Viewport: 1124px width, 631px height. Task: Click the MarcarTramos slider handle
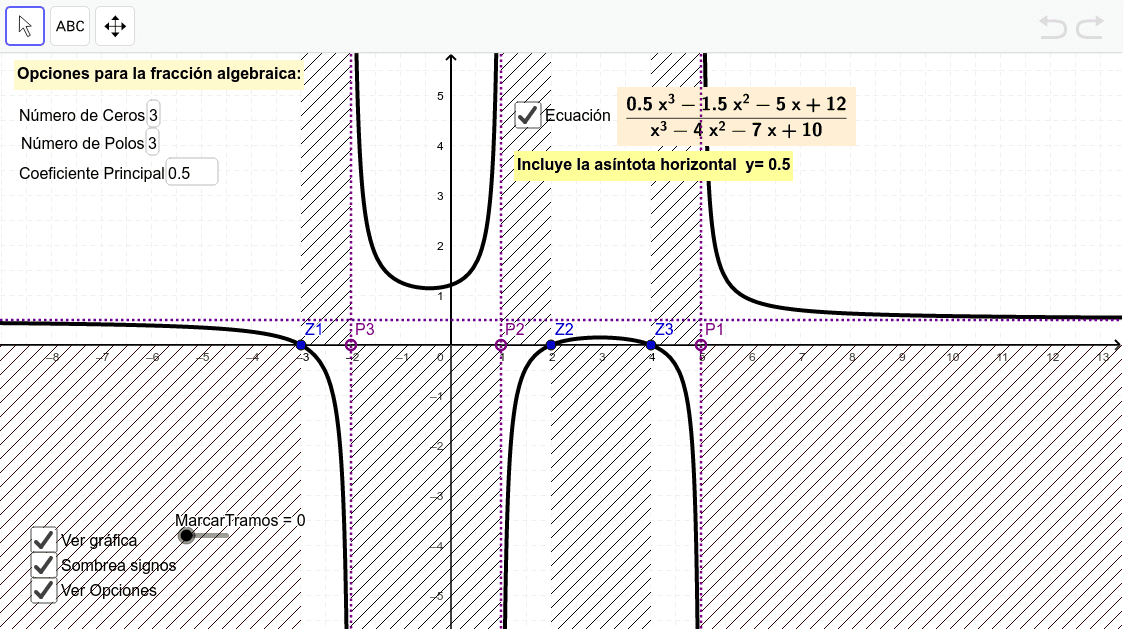[x=186, y=535]
